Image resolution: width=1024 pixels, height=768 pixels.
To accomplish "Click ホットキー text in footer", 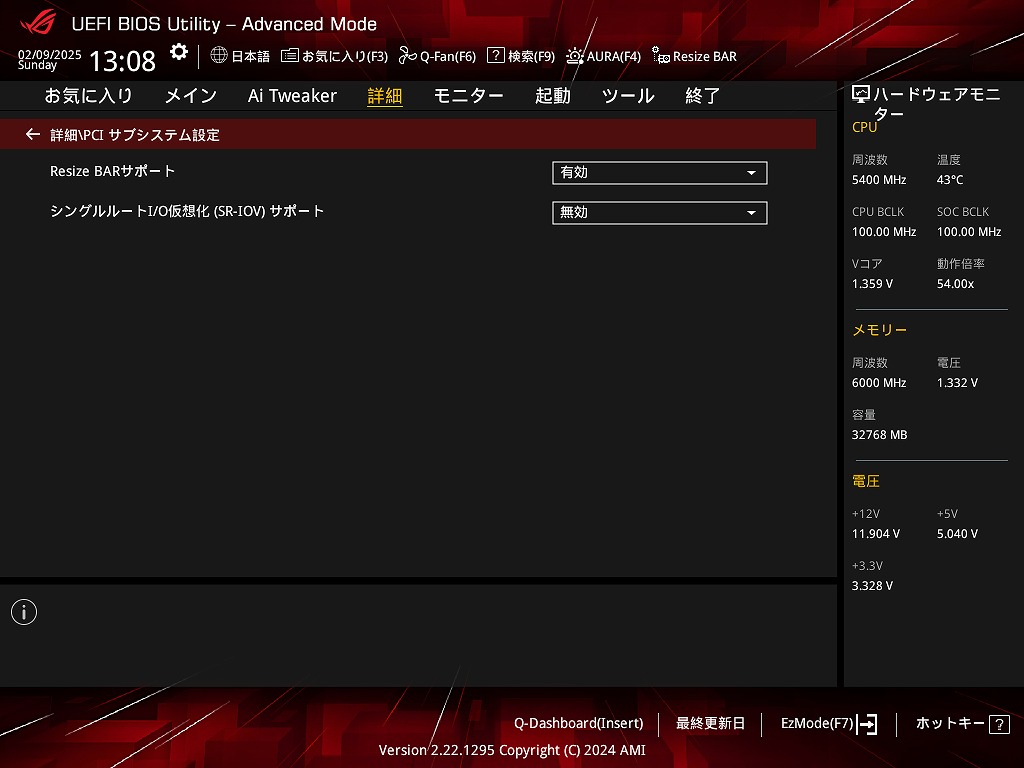I will point(950,724).
